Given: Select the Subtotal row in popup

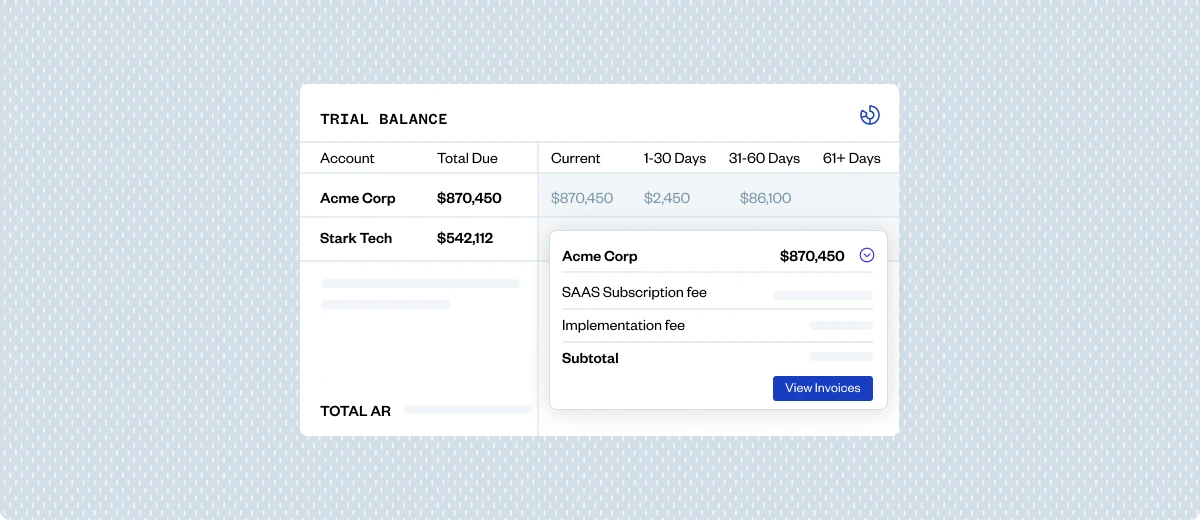Looking at the screenshot, I should click(x=590, y=358).
